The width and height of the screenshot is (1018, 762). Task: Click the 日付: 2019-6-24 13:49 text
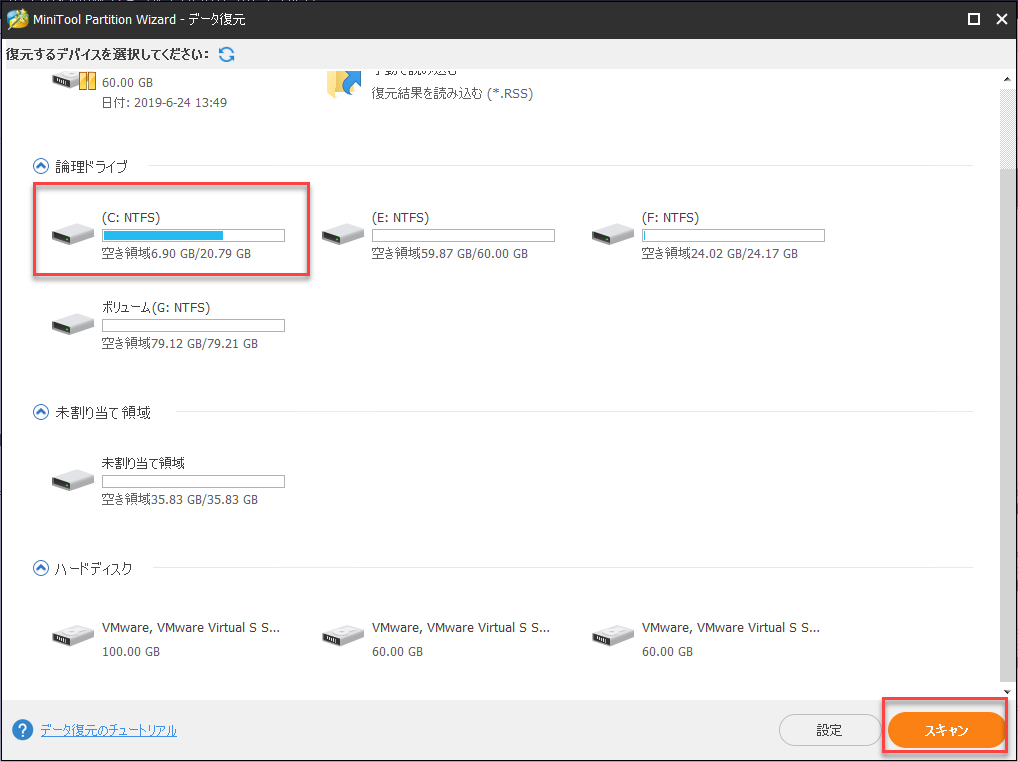pyautogui.click(x=164, y=102)
